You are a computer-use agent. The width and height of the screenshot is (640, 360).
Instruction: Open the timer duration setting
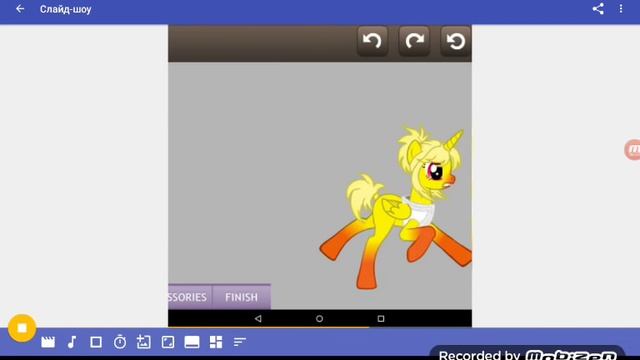pyautogui.click(x=120, y=342)
